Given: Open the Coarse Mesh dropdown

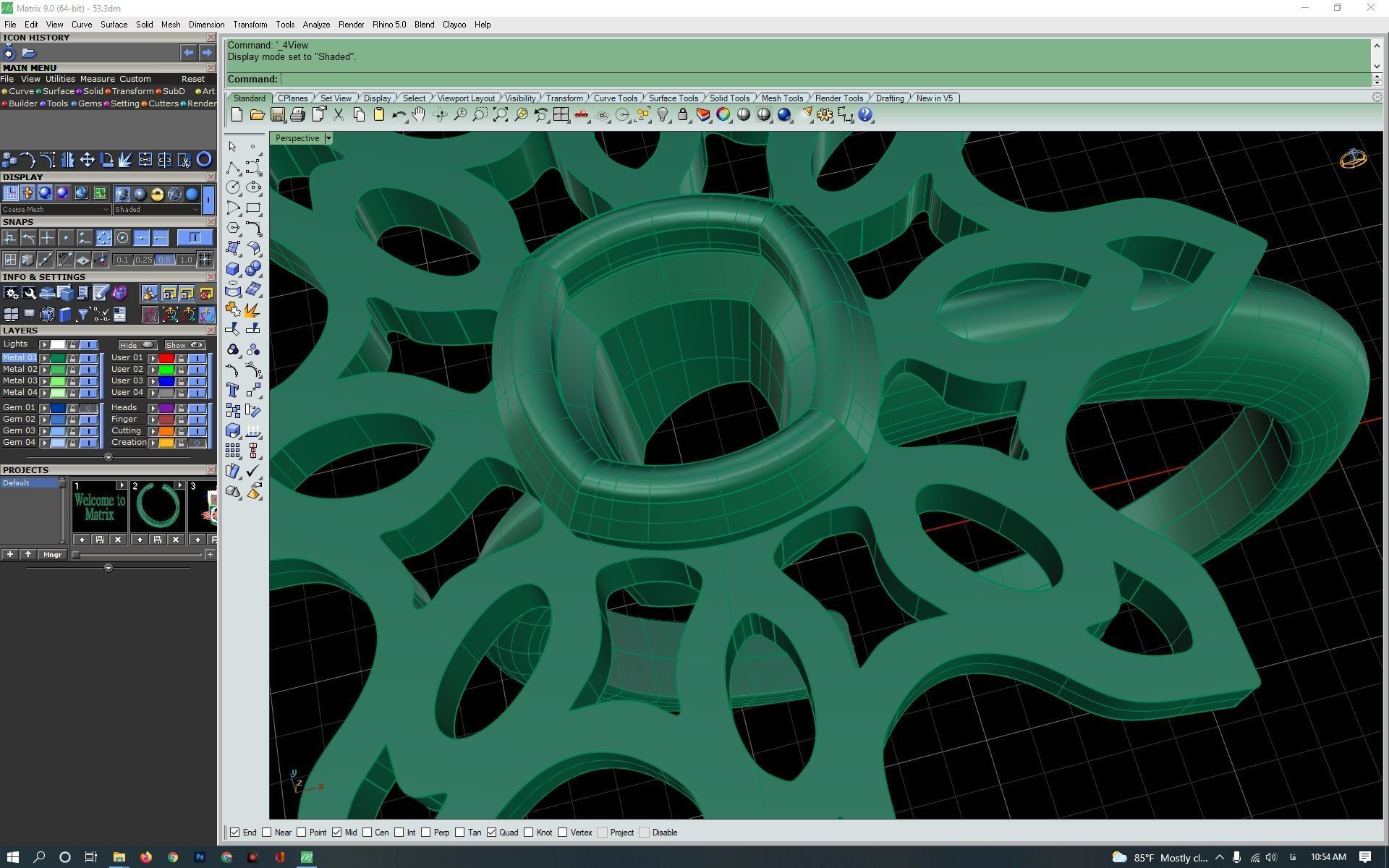Looking at the screenshot, I should coord(56,210).
